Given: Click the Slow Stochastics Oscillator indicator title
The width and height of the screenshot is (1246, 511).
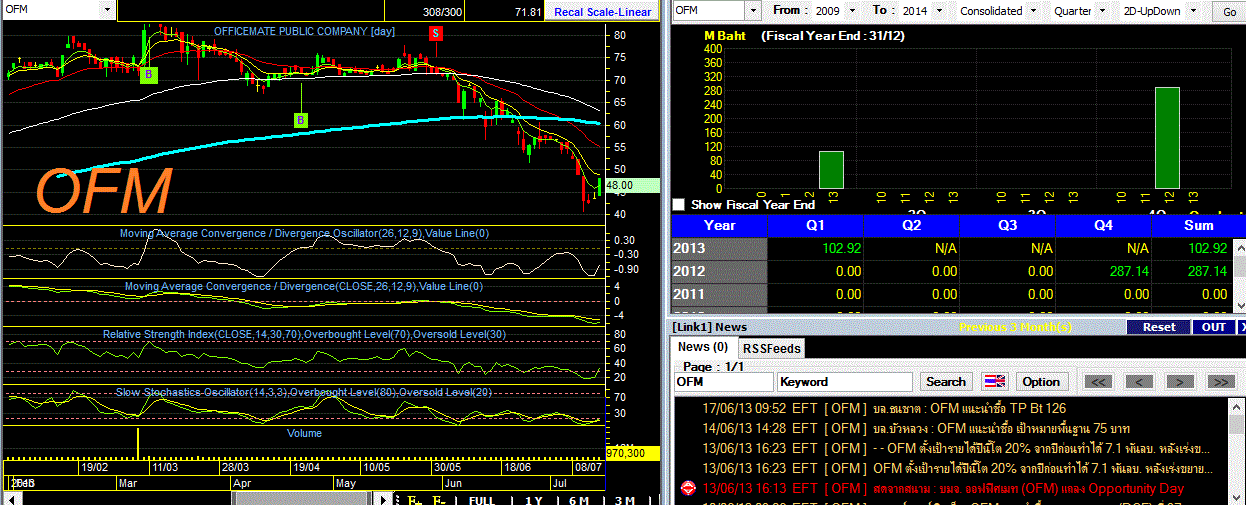Looking at the screenshot, I should pyautogui.click(x=304, y=392).
